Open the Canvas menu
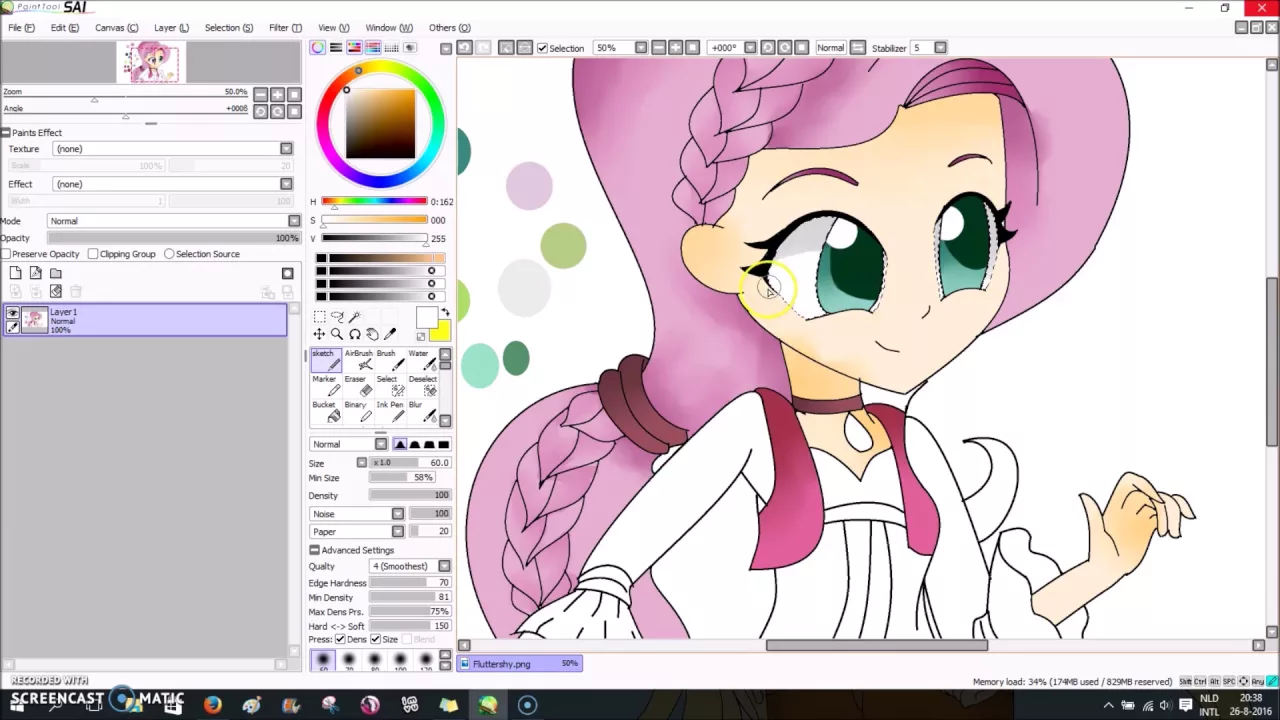The height and width of the screenshot is (720, 1280). tap(116, 28)
